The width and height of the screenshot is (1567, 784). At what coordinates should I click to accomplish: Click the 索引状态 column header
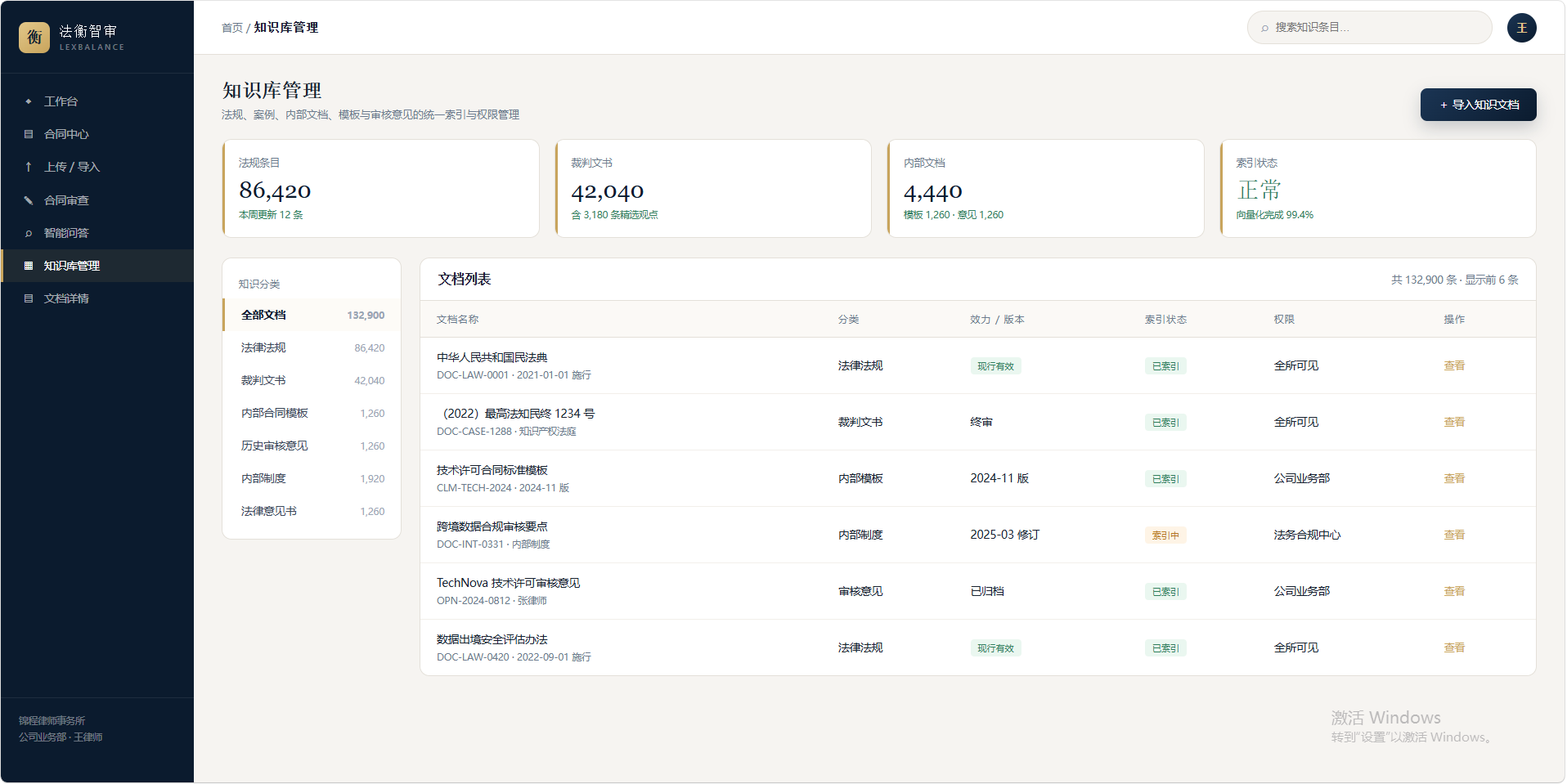pyautogui.click(x=1165, y=320)
